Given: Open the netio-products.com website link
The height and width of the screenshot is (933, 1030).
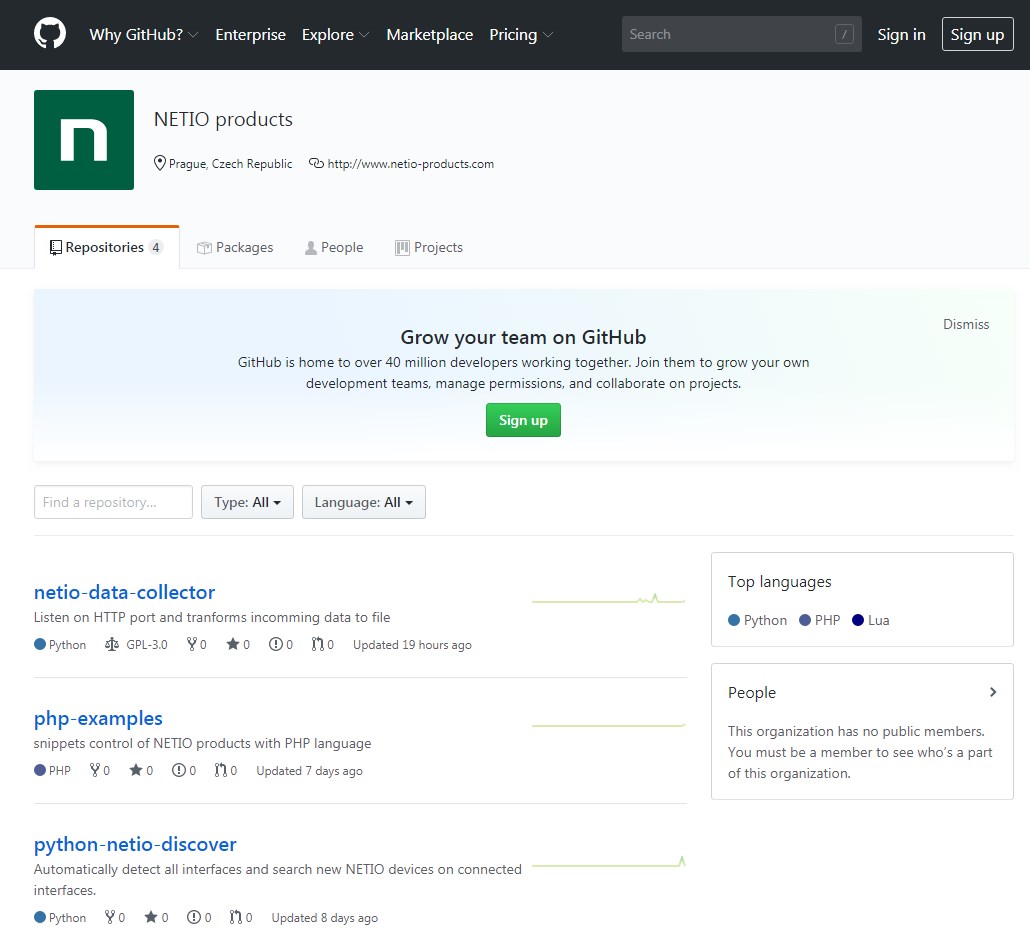Looking at the screenshot, I should click(x=411, y=164).
